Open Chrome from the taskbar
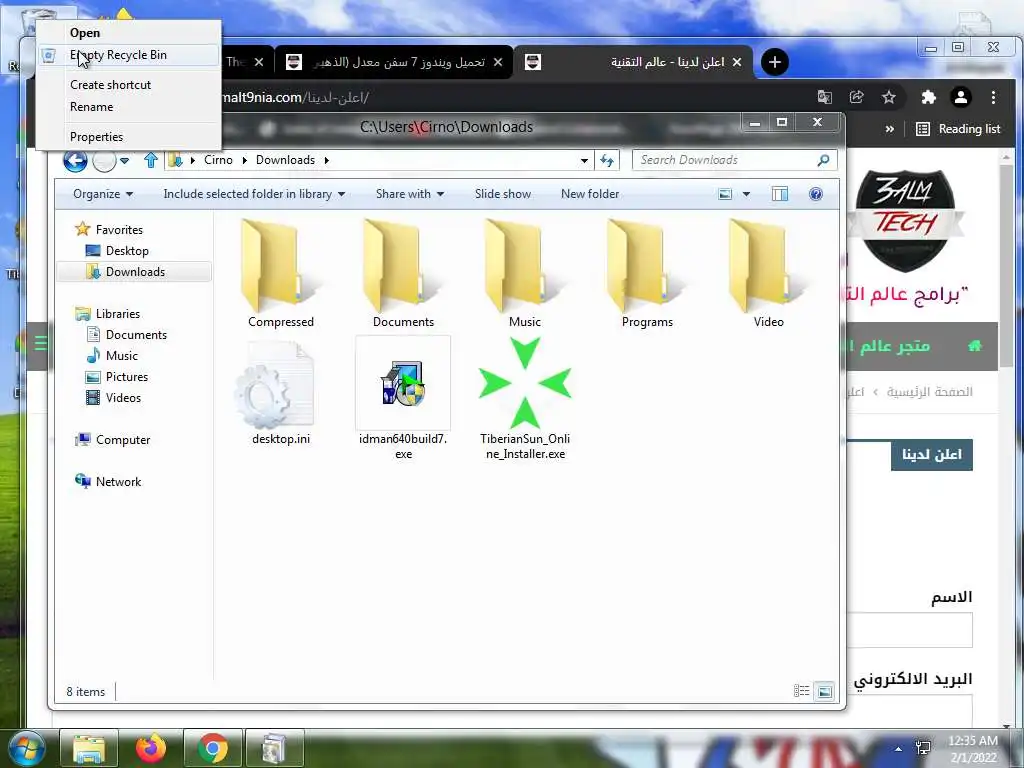This screenshot has height=768, width=1024. click(212, 748)
